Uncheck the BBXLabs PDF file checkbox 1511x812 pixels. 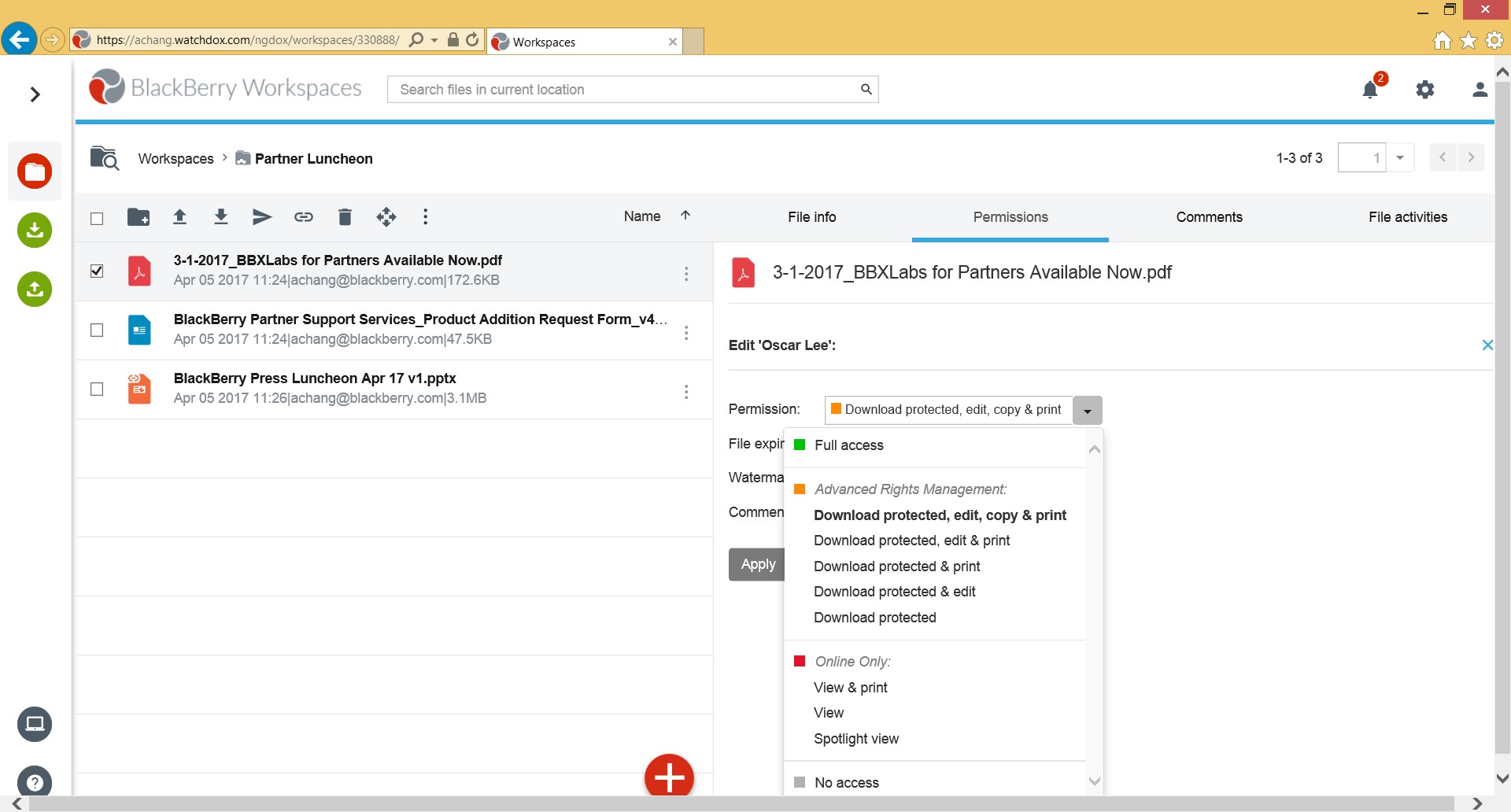point(97,271)
